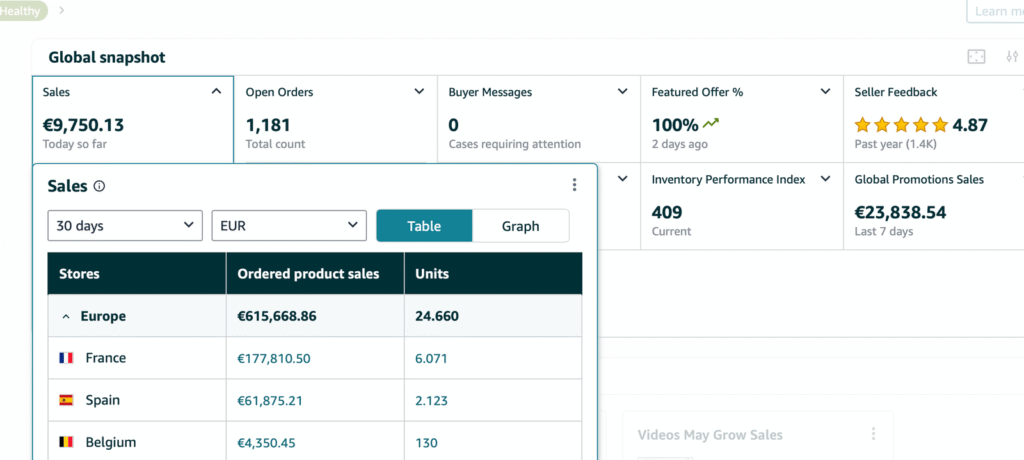Click the Seller Feedback star rating
The image size is (1024, 460).
coord(900,125)
